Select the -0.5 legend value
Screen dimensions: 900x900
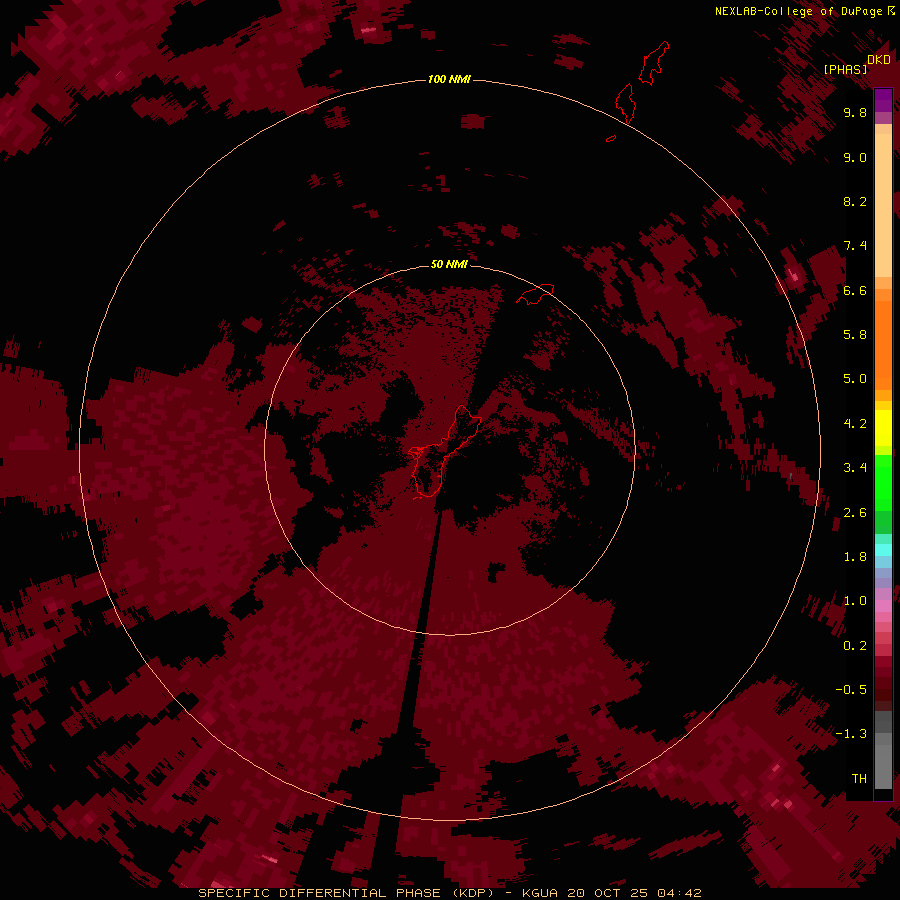[x=851, y=690]
